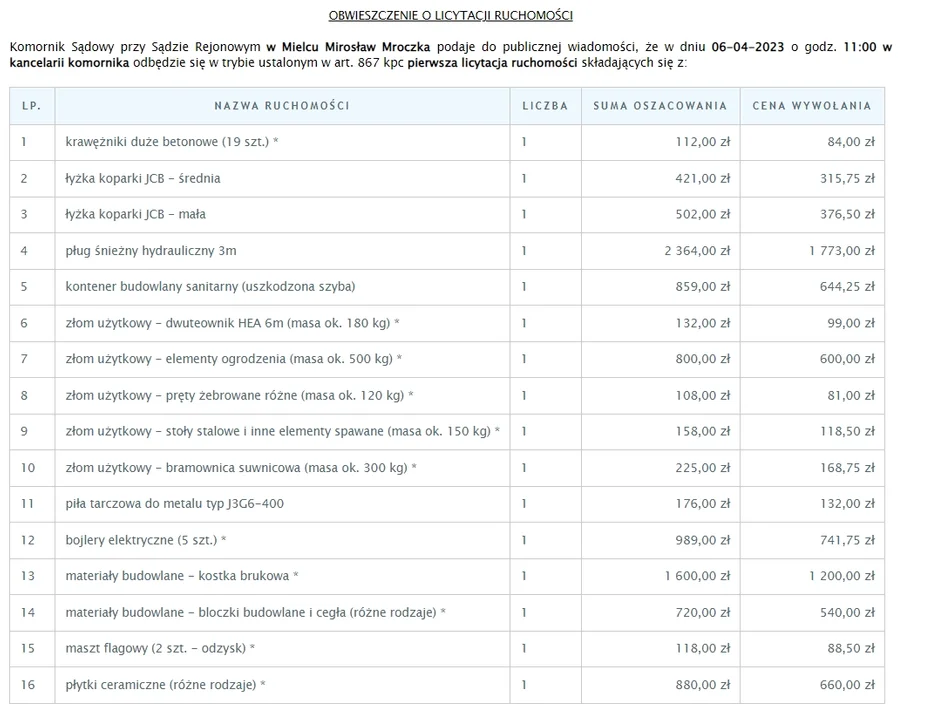Click starting price 741,75 zł

(x=847, y=540)
